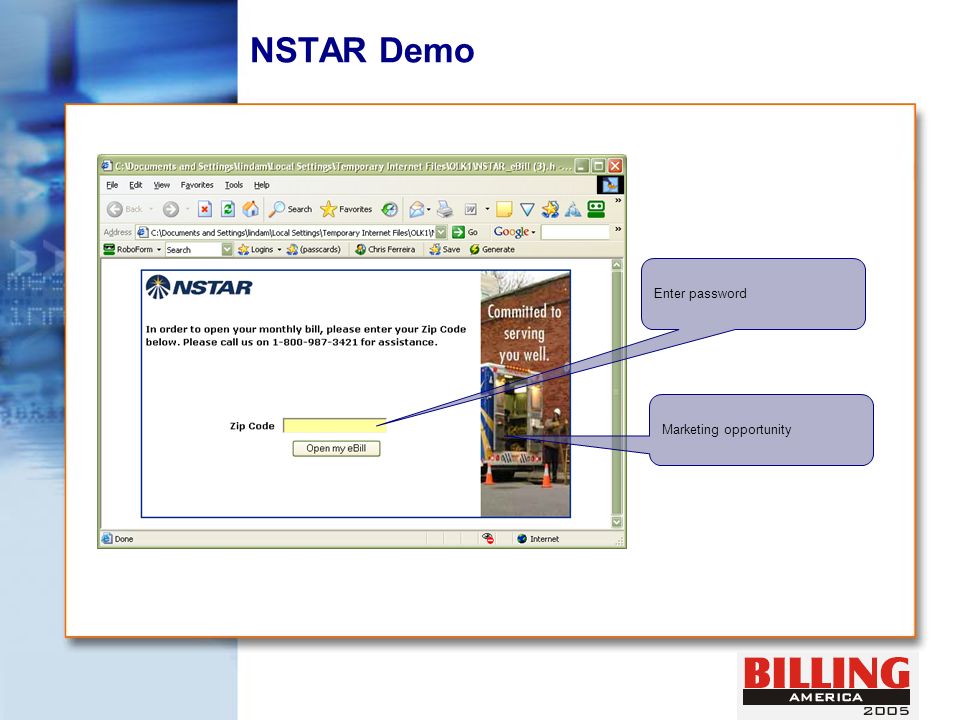Viewport: 960px width, 720px height.
Task: Click the Internet zone globe in status bar
Action: coord(522,539)
